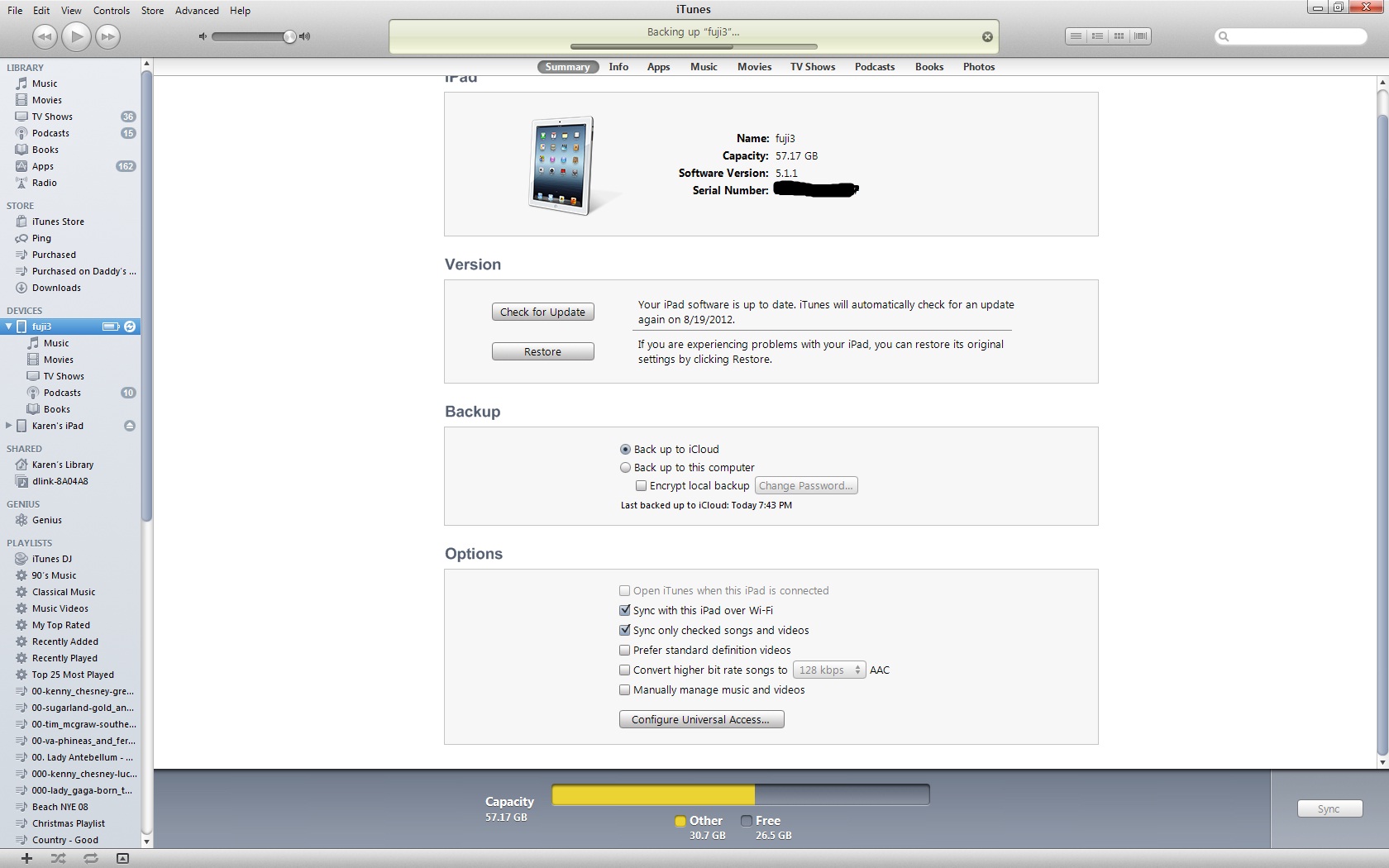
Task: Open the Controls menu
Action: (112, 11)
